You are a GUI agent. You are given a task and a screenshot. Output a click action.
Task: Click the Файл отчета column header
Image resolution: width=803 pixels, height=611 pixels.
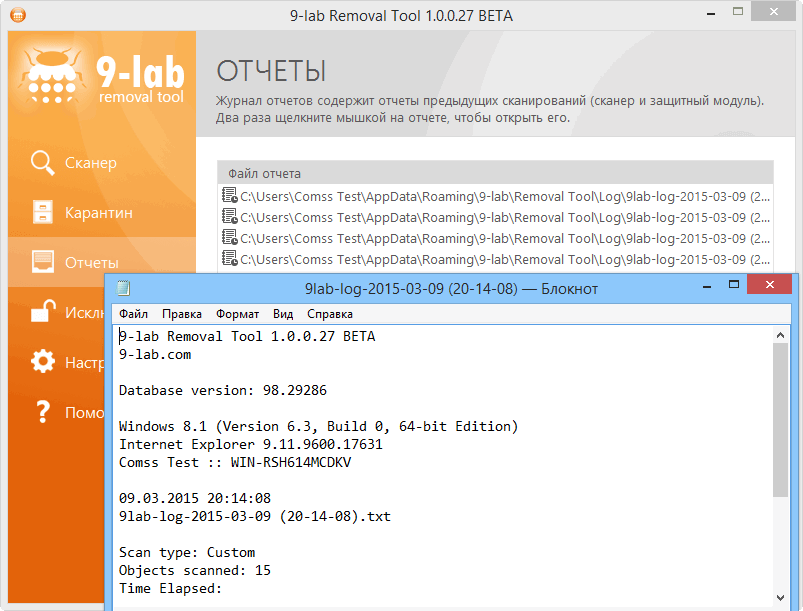point(495,174)
